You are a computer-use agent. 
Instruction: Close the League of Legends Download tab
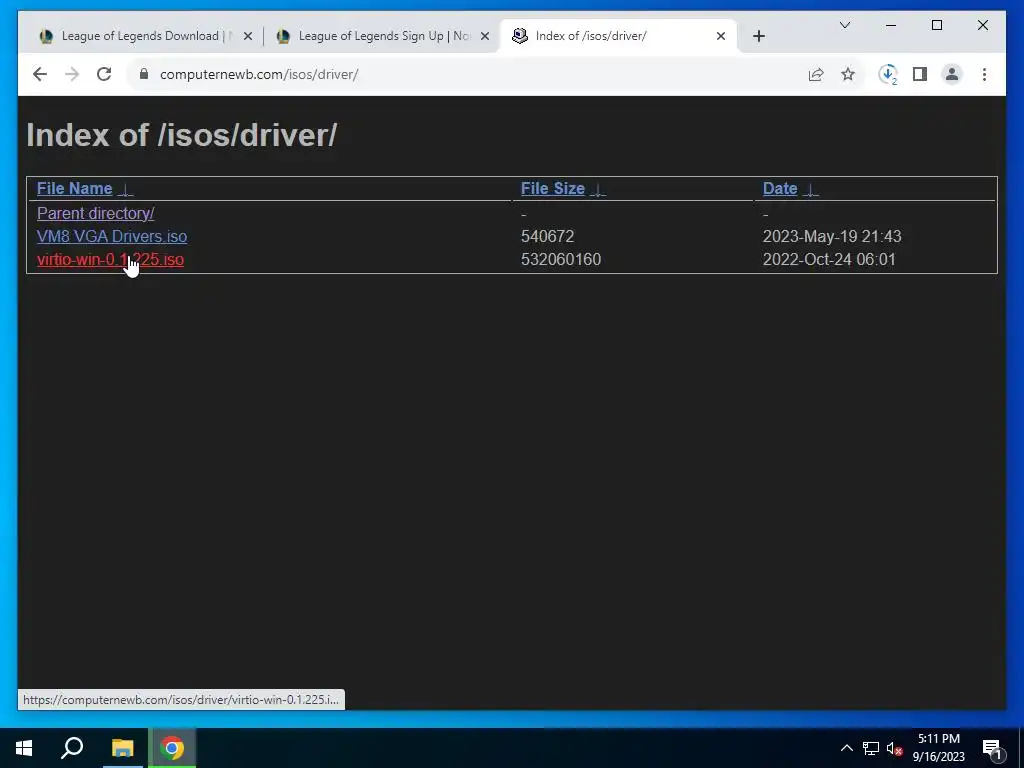tap(248, 37)
